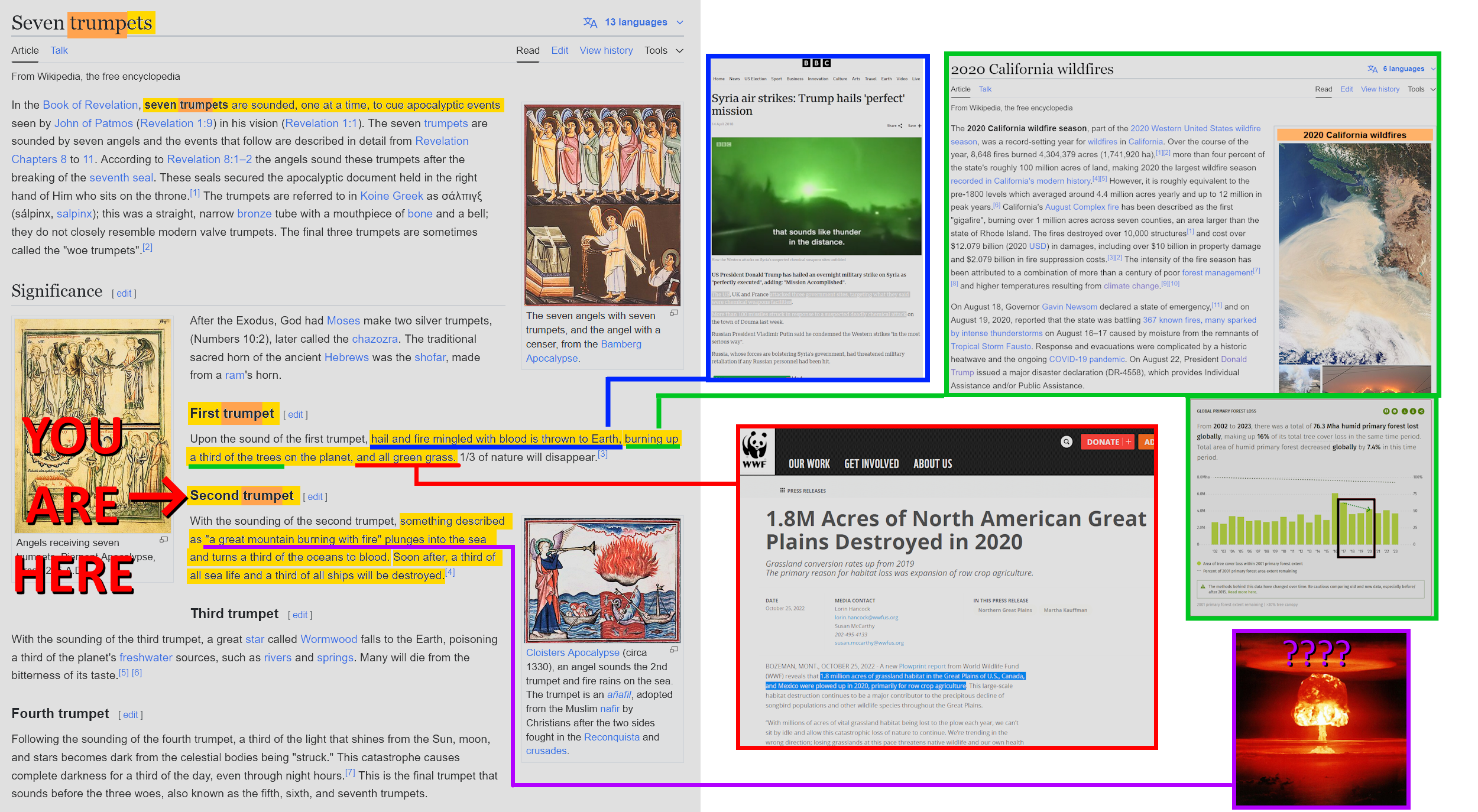Click the BBC Syria air strikes video
This screenshot has height=812, width=1478.
(x=816, y=196)
